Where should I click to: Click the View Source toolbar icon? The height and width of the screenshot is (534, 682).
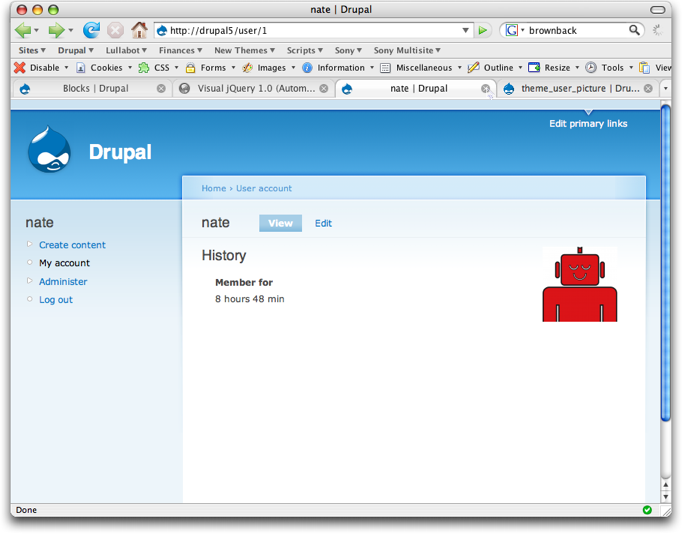point(644,68)
